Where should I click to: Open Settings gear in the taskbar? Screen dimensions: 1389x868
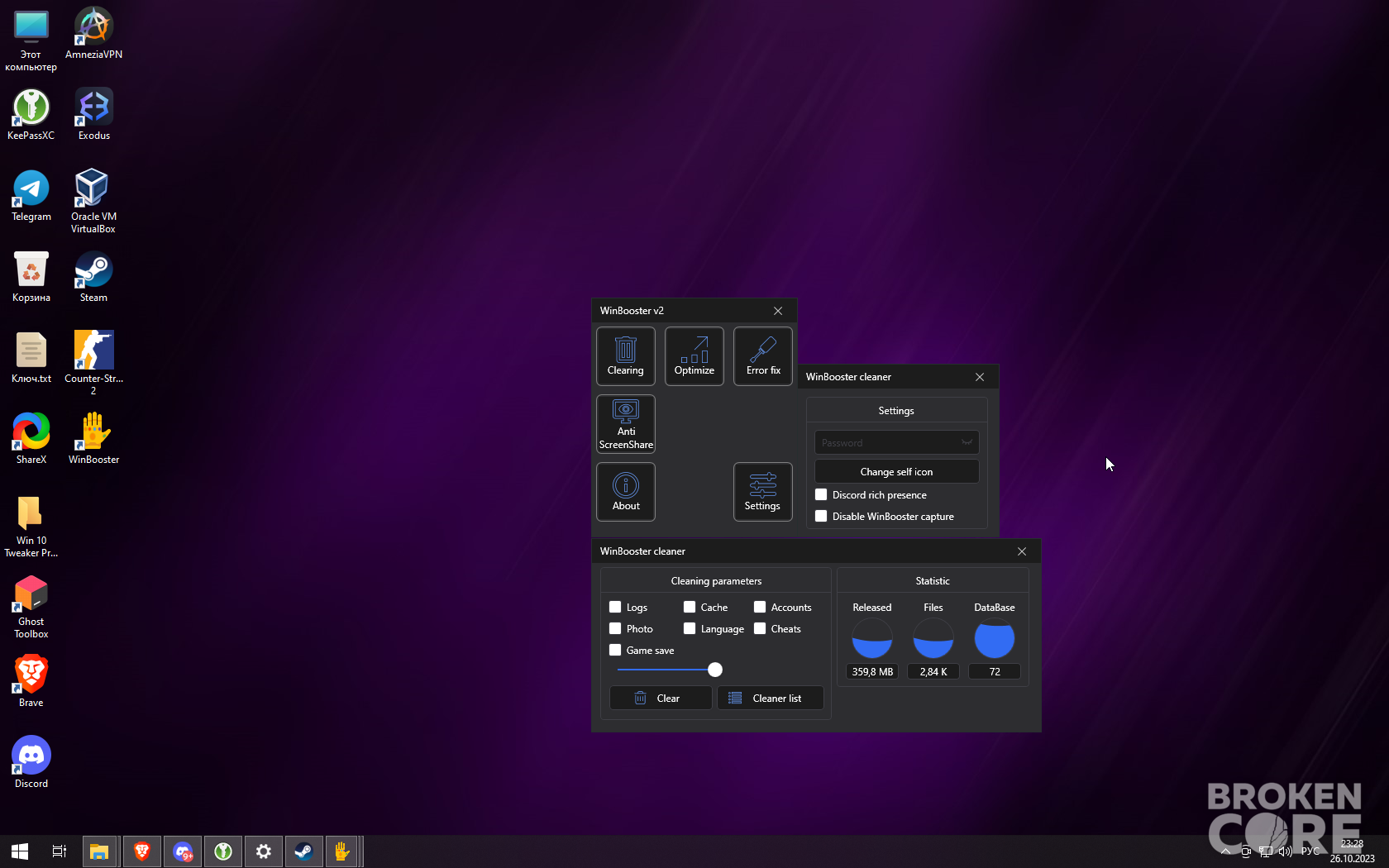263,851
